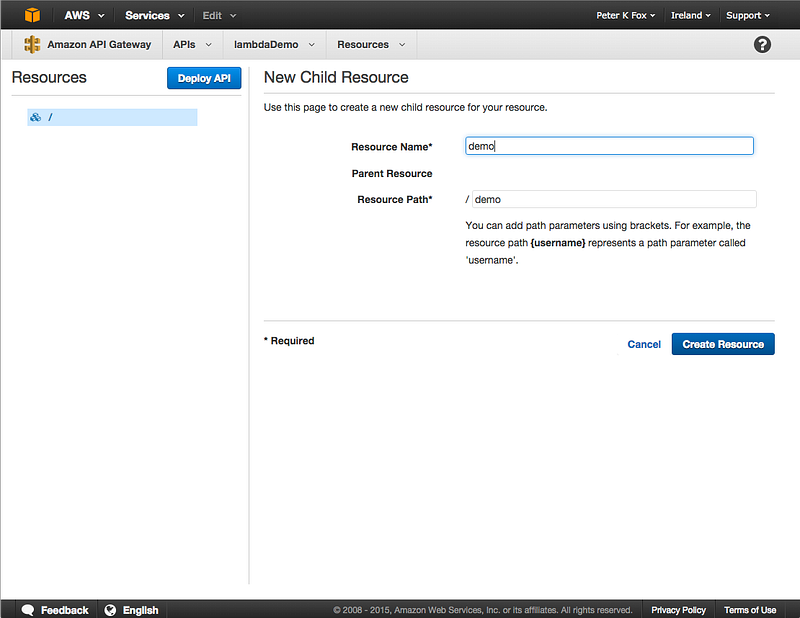Open the Ireland region selector
800x618 pixels.
tap(690, 15)
